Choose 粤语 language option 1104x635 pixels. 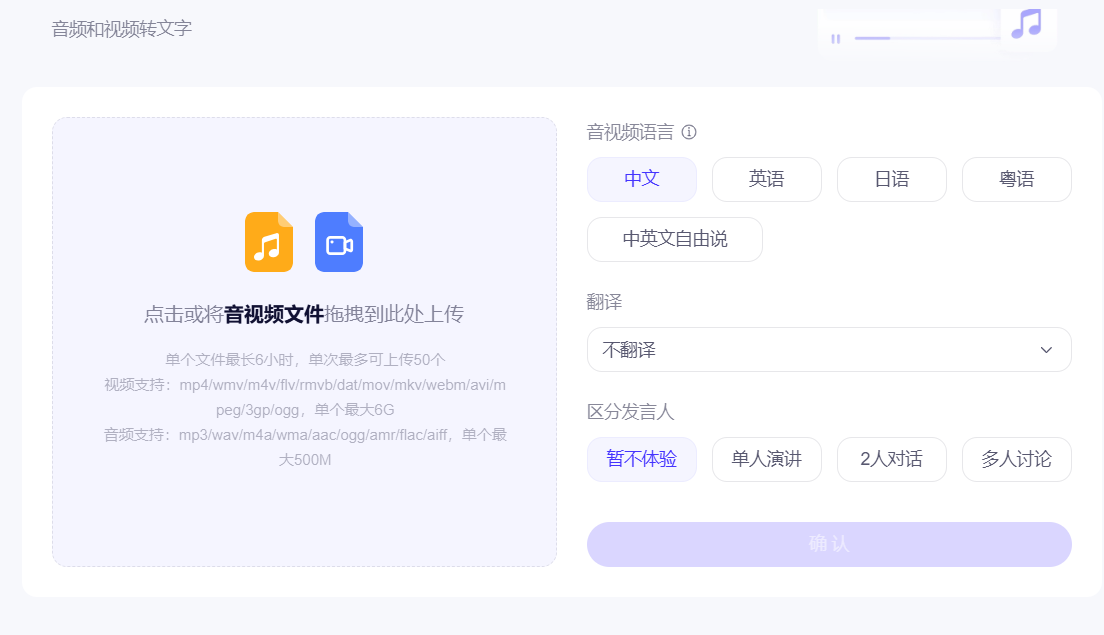1016,179
